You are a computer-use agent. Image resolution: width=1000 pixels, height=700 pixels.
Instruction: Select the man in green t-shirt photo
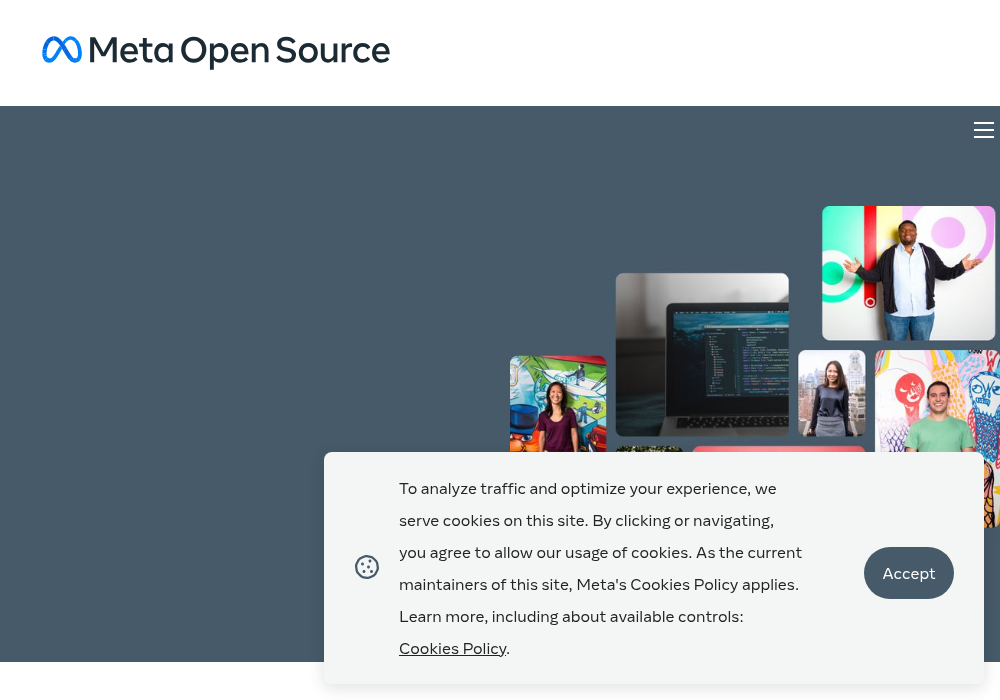(938, 401)
